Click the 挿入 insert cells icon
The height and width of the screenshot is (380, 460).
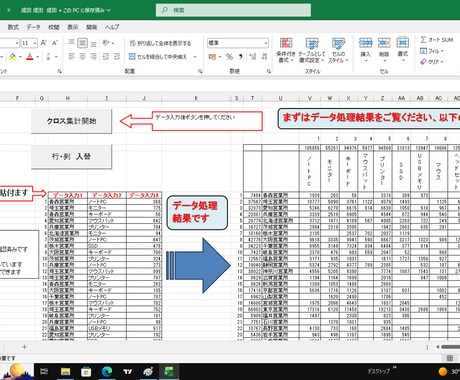click(365, 43)
